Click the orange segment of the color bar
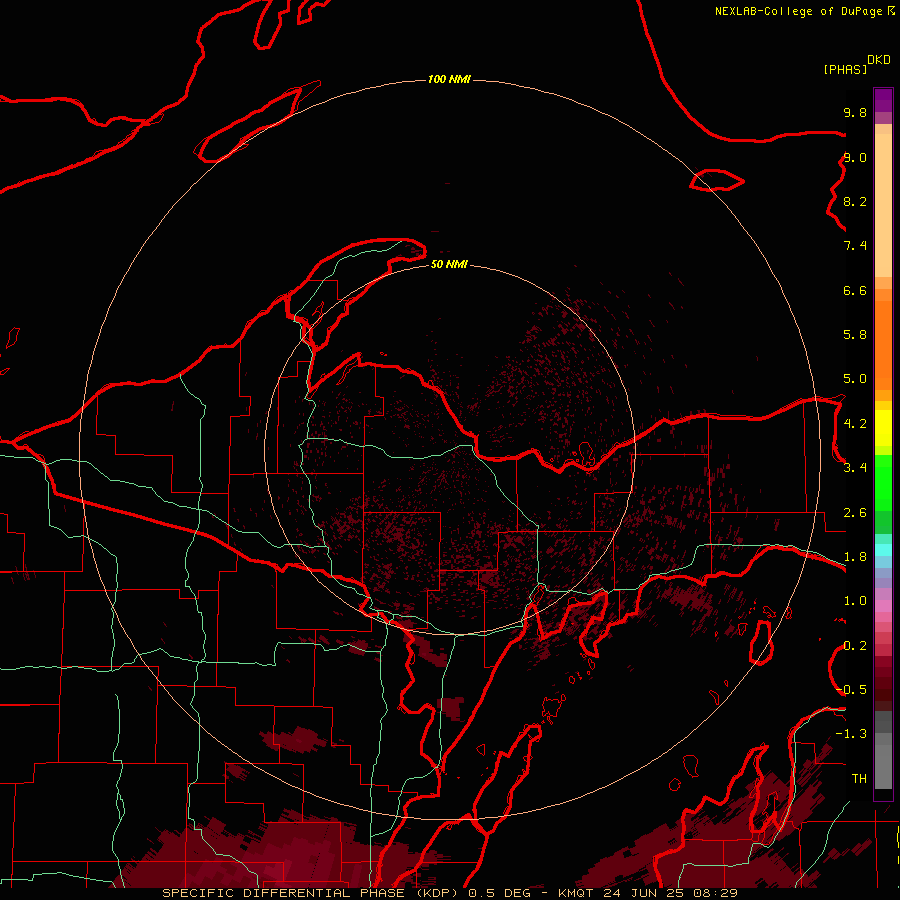The image size is (900, 900). 883,345
